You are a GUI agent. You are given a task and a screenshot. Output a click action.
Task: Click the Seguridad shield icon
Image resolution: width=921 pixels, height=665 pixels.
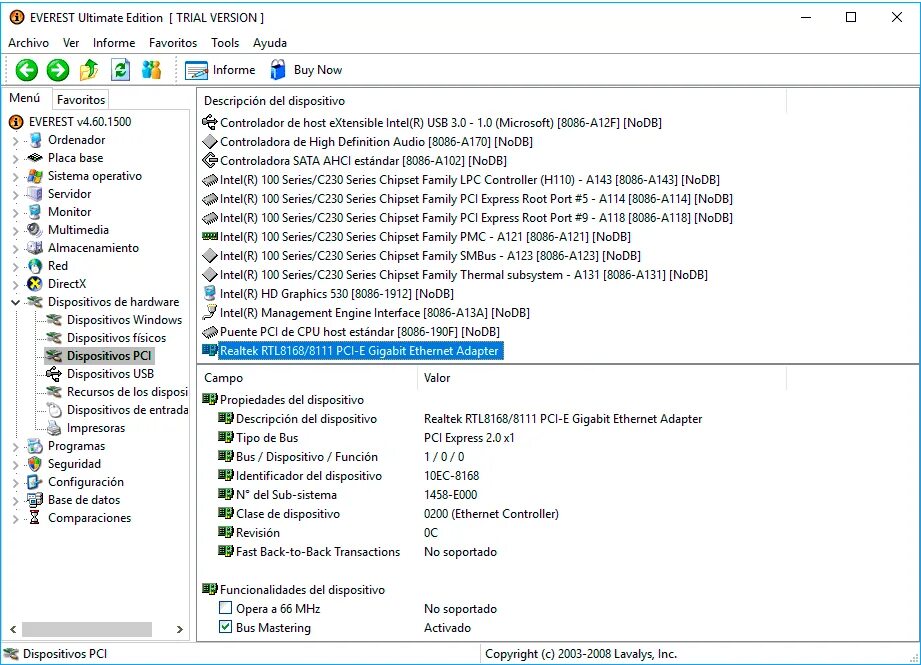(x=35, y=464)
